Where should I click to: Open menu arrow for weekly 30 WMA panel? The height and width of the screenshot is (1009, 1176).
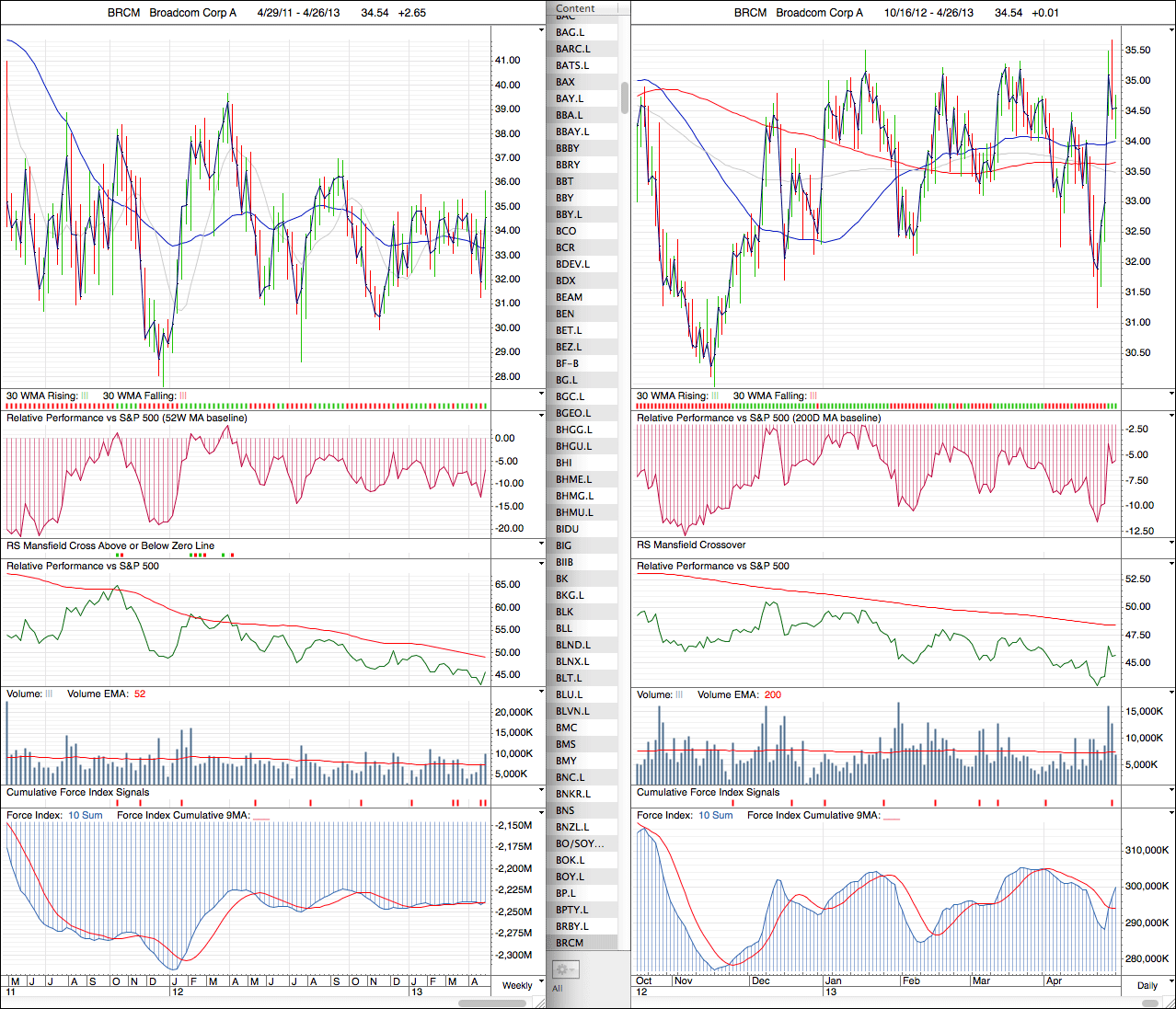pyautogui.click(x=541, y=395)
